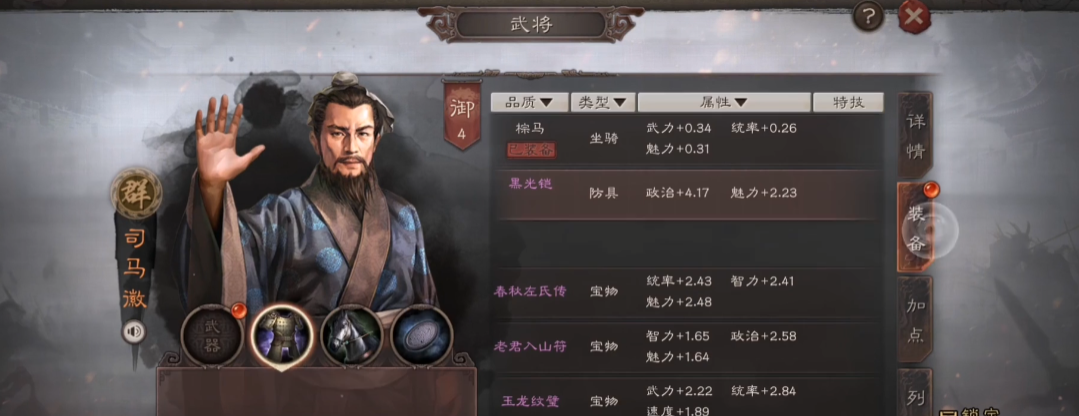
Task: Tap the 御 4 red banner badge
Action: (461, 115)
